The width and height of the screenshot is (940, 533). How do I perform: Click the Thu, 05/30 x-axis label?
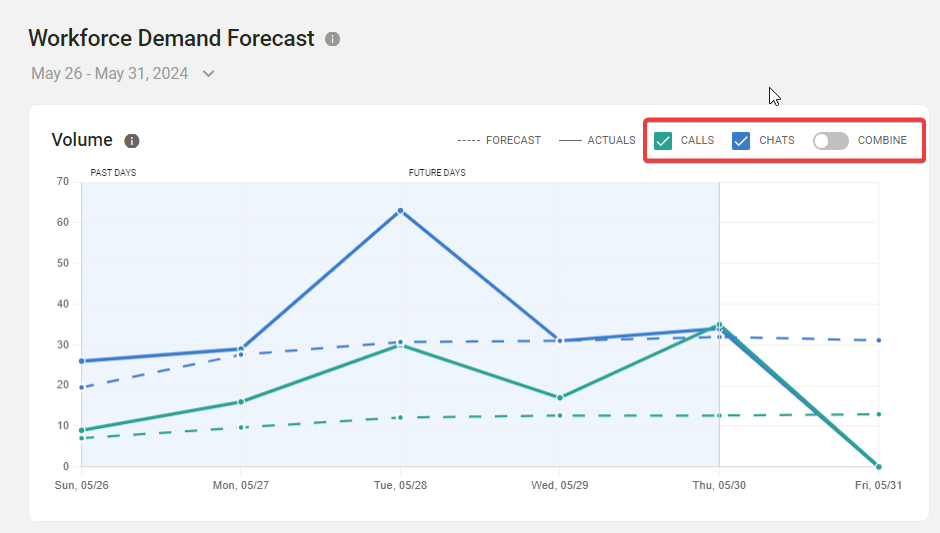pyautogui.click(x=719, y=485)
